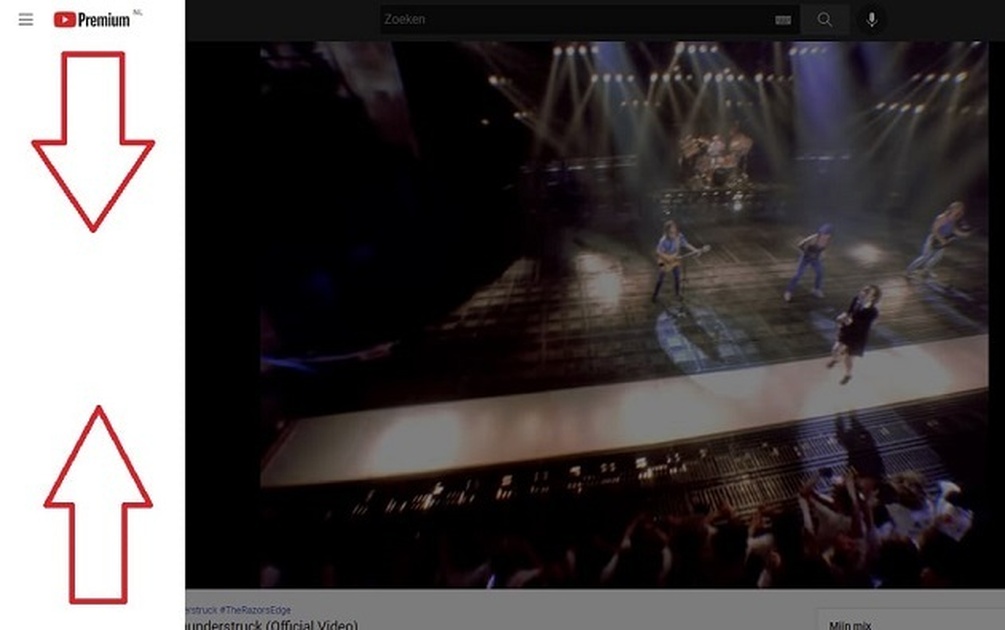Go to the YouTube Premium home logo
This screenshot has height=630, width=1005.
pos(92,20)
